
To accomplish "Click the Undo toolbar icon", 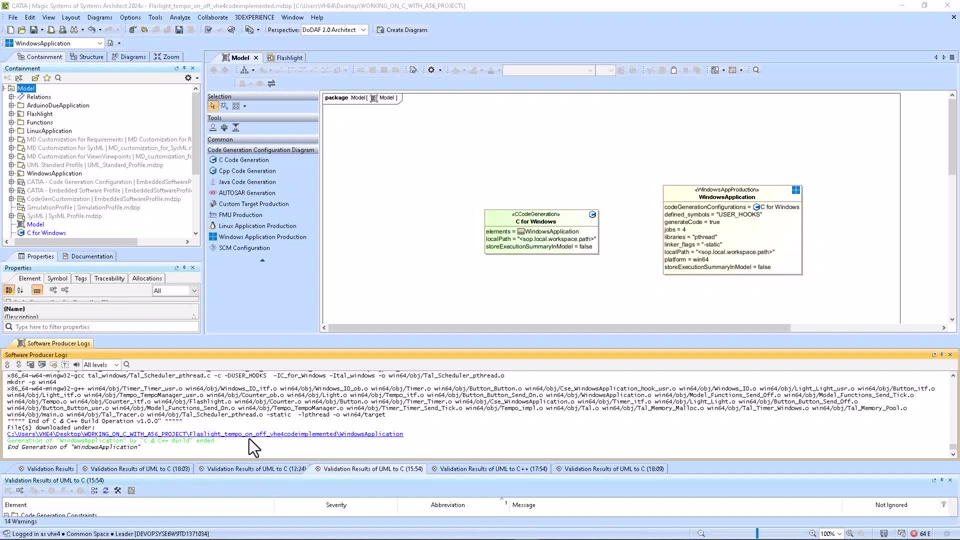I will click(x=91, y=29).
